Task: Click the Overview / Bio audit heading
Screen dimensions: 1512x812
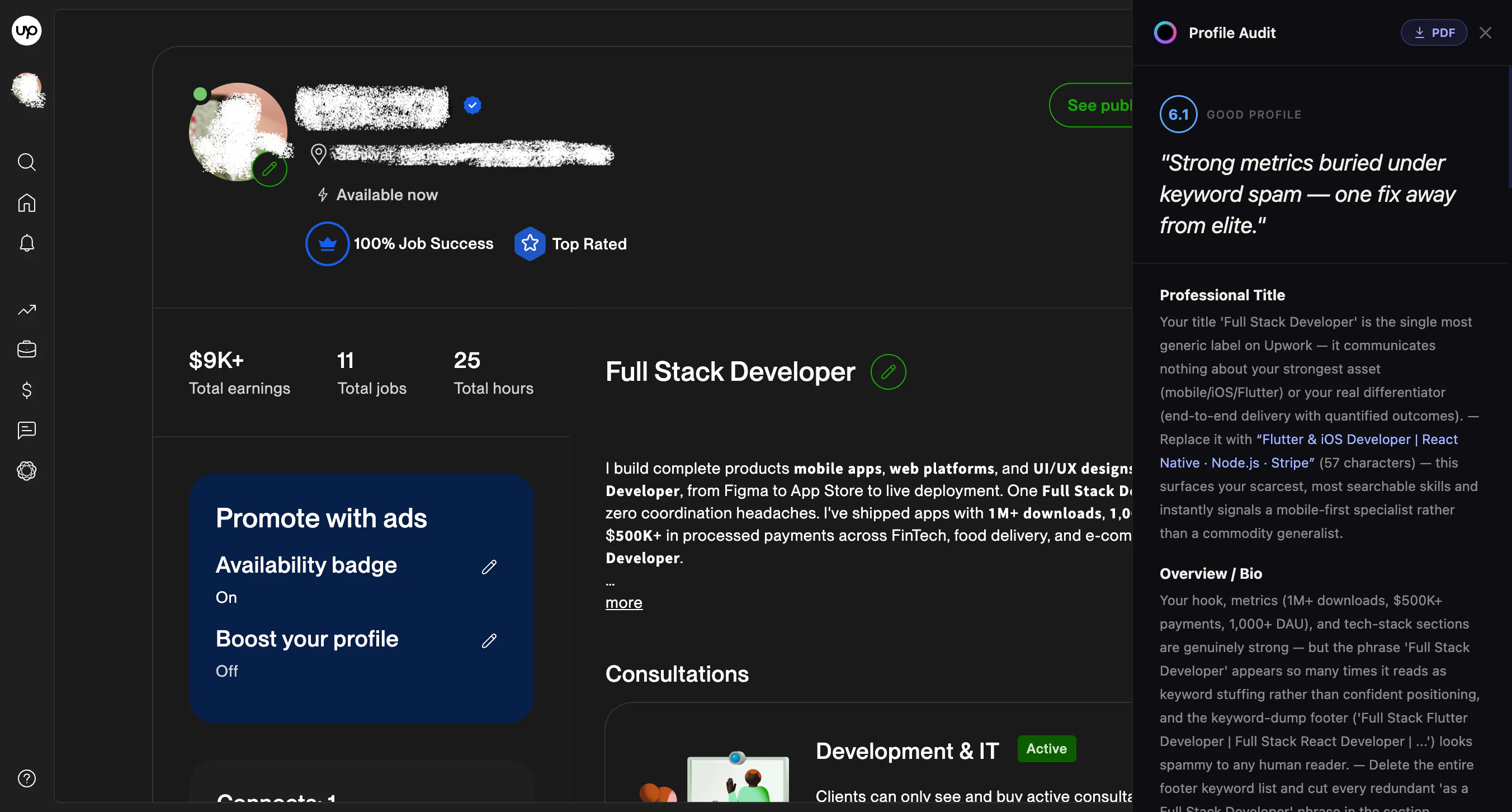Action: pyautogui.click(x=1210, y=574)
